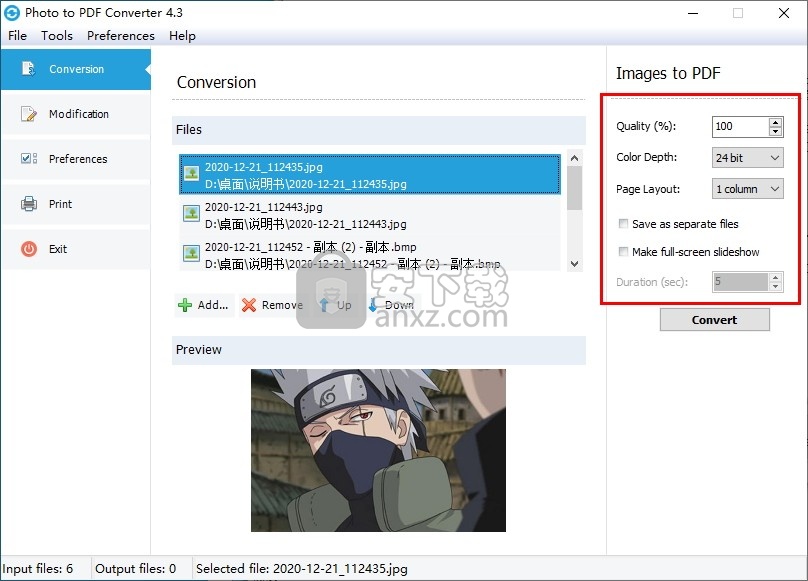
Task: Click the 'Output files: 0' status text
Action: [x=136, y=569]
